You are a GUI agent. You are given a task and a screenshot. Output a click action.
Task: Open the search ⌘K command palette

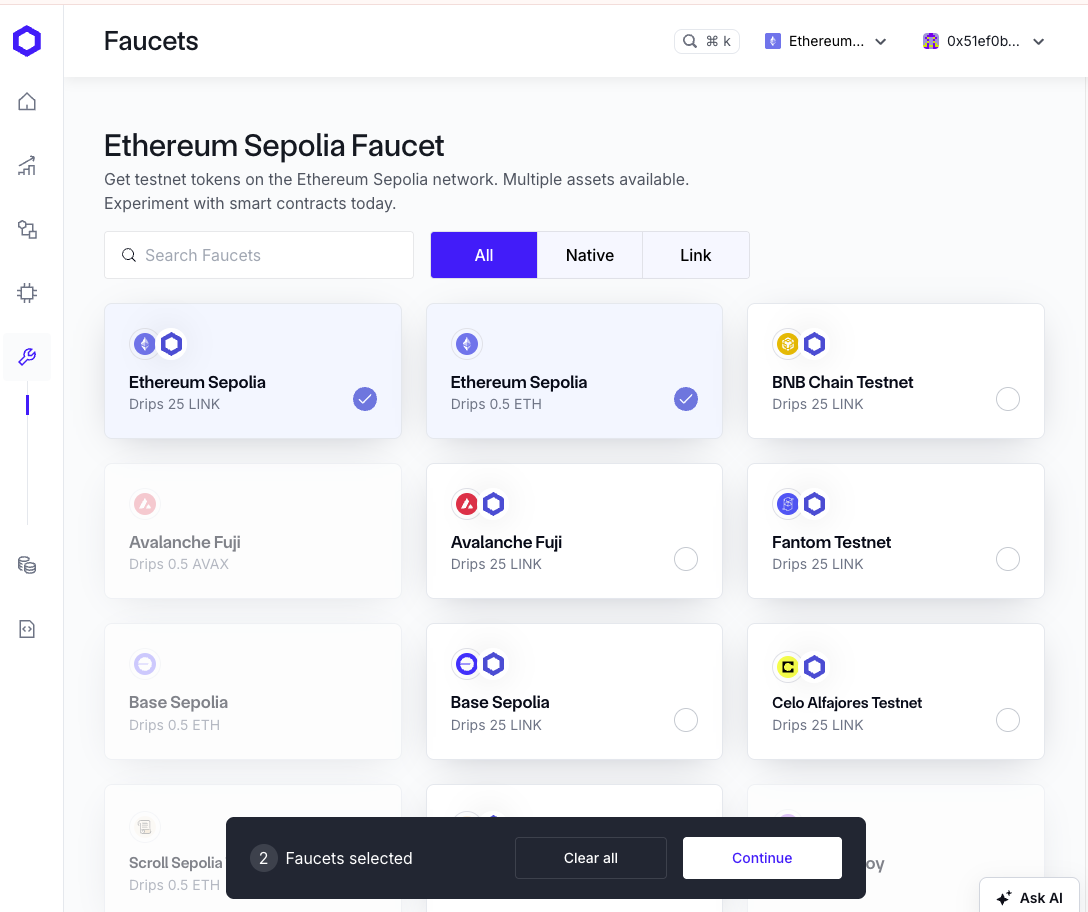pyautogui.click(x=707, y=41)
